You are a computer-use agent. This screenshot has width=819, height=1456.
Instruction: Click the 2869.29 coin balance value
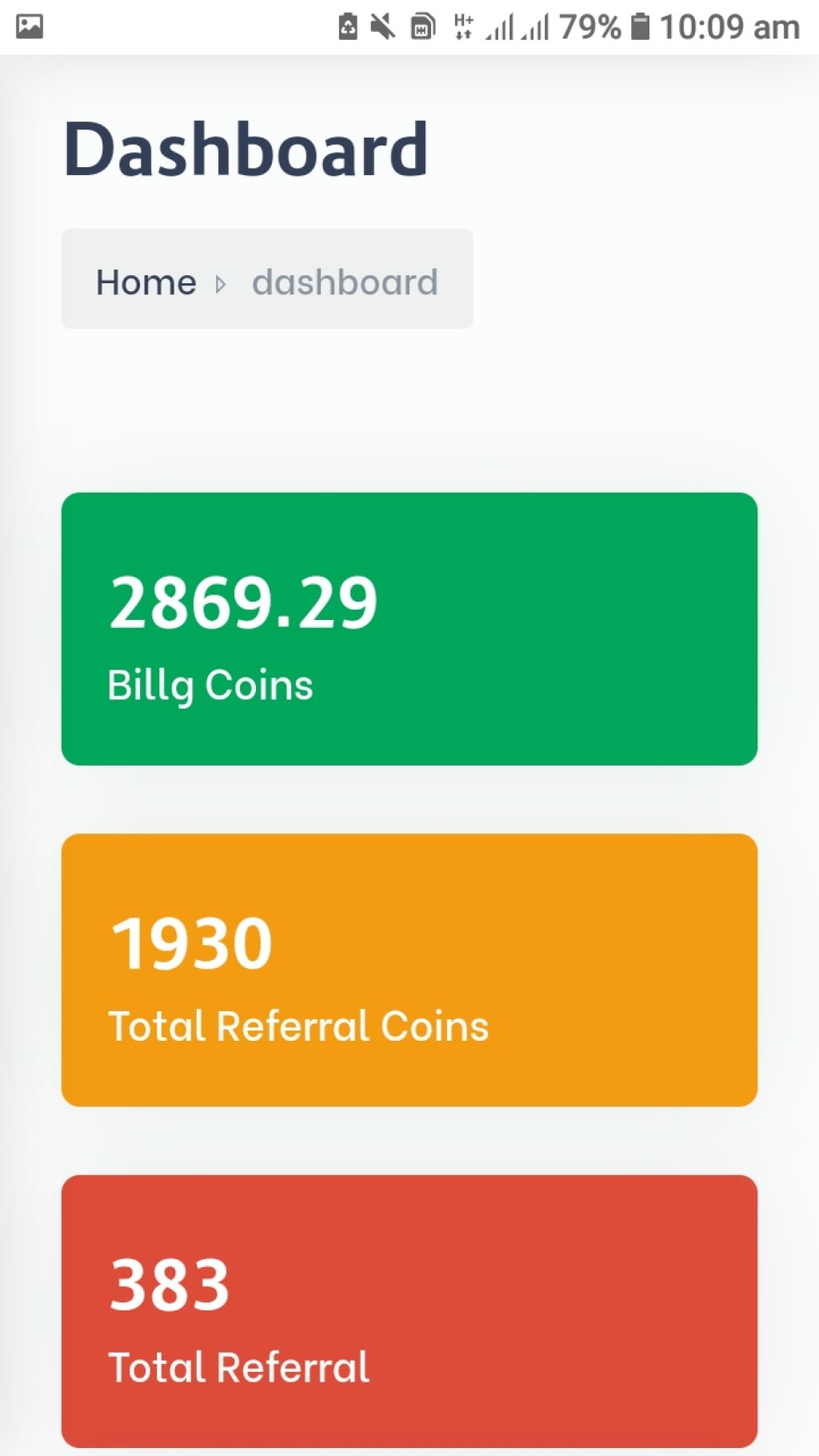pos(243,602)
